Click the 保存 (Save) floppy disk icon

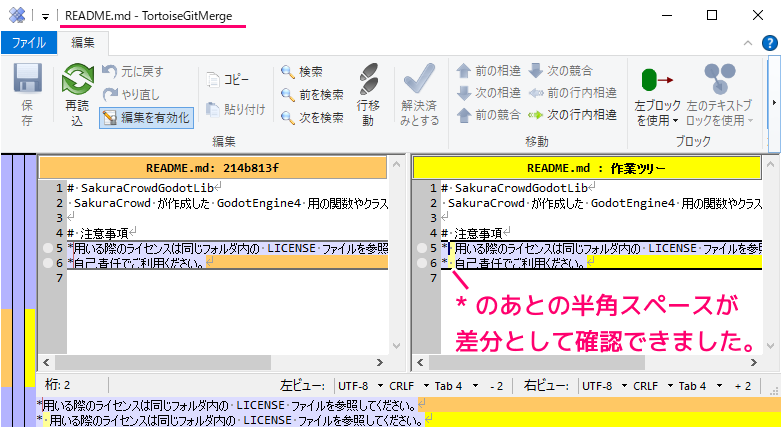27,80
